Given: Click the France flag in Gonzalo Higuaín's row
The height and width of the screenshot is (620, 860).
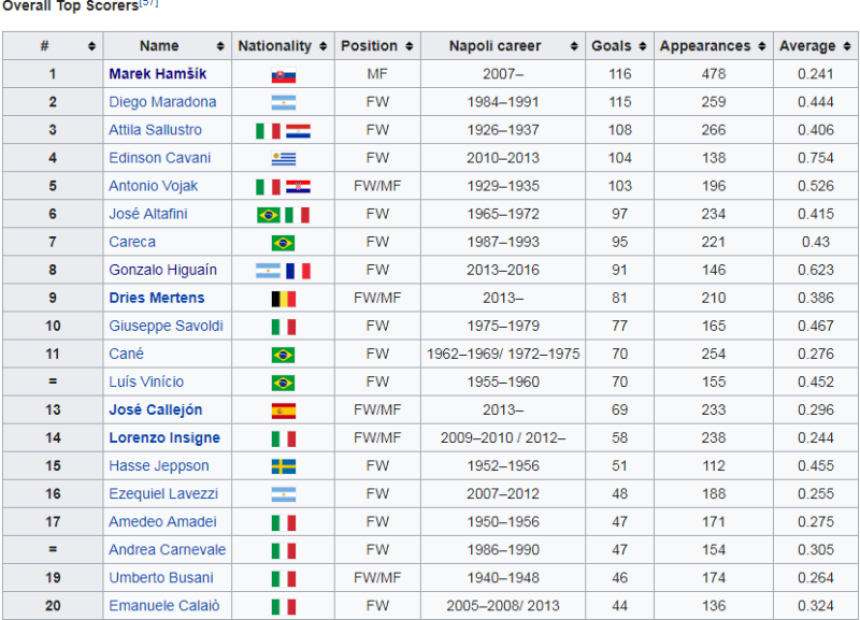Looking at the screenshot, I should [298, 271].
